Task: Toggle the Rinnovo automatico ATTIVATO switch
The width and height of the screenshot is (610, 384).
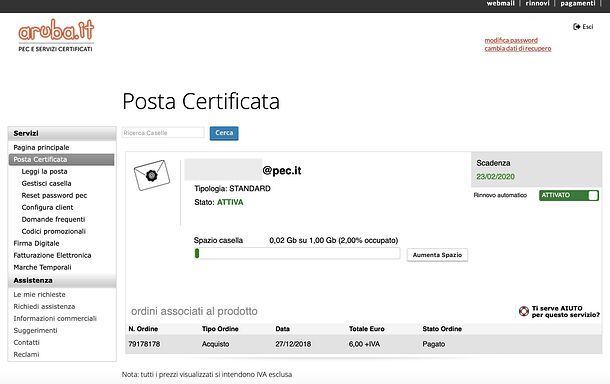Action: pos(568,195)
